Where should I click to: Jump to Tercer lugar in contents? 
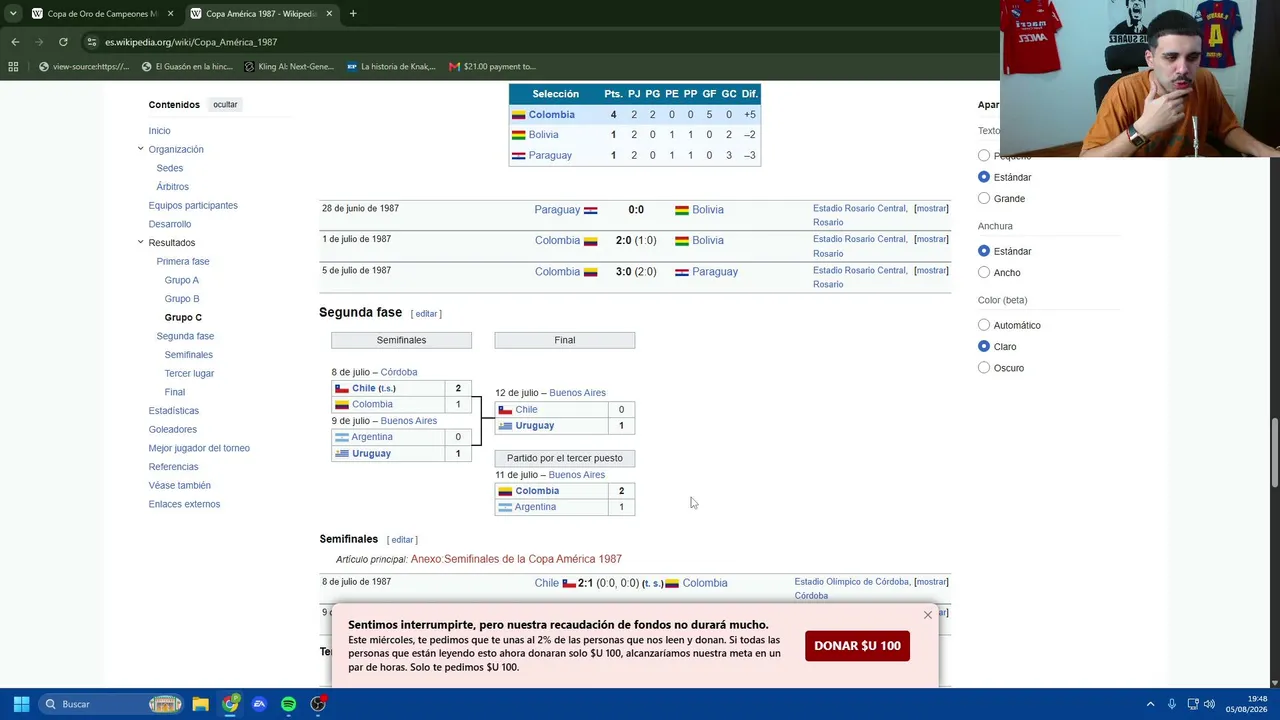click(189, 373)
